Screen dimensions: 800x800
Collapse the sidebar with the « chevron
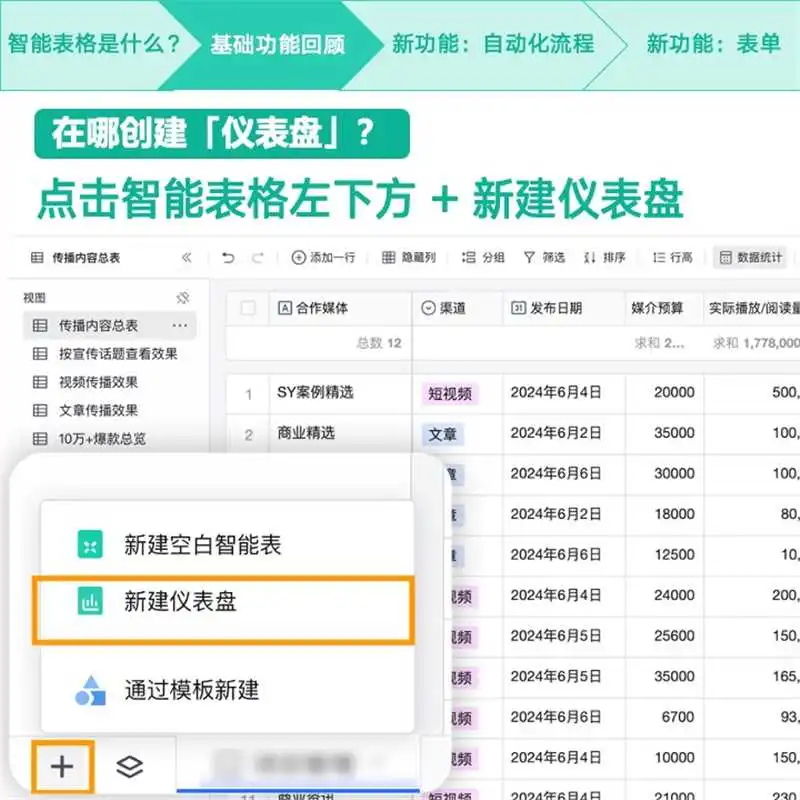click(187, 256)
